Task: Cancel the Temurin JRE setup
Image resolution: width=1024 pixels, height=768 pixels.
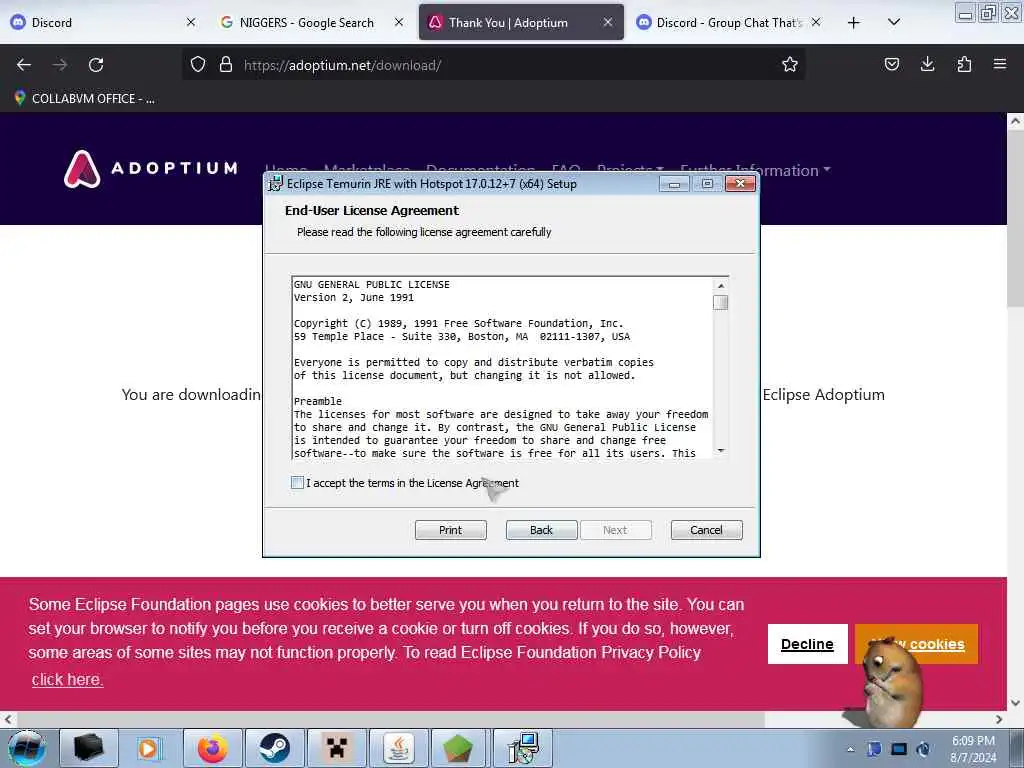Action: [x=707, y=530]
